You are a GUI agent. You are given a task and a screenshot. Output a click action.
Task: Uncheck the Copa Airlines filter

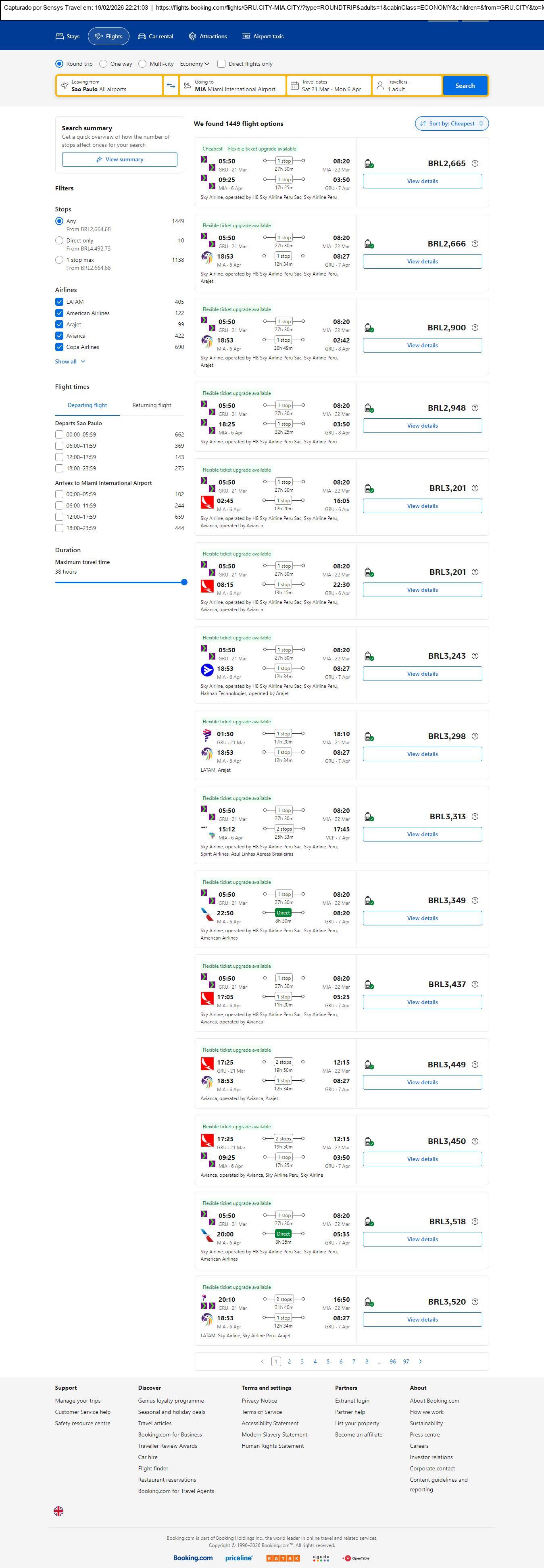click(x=59, y=347)
